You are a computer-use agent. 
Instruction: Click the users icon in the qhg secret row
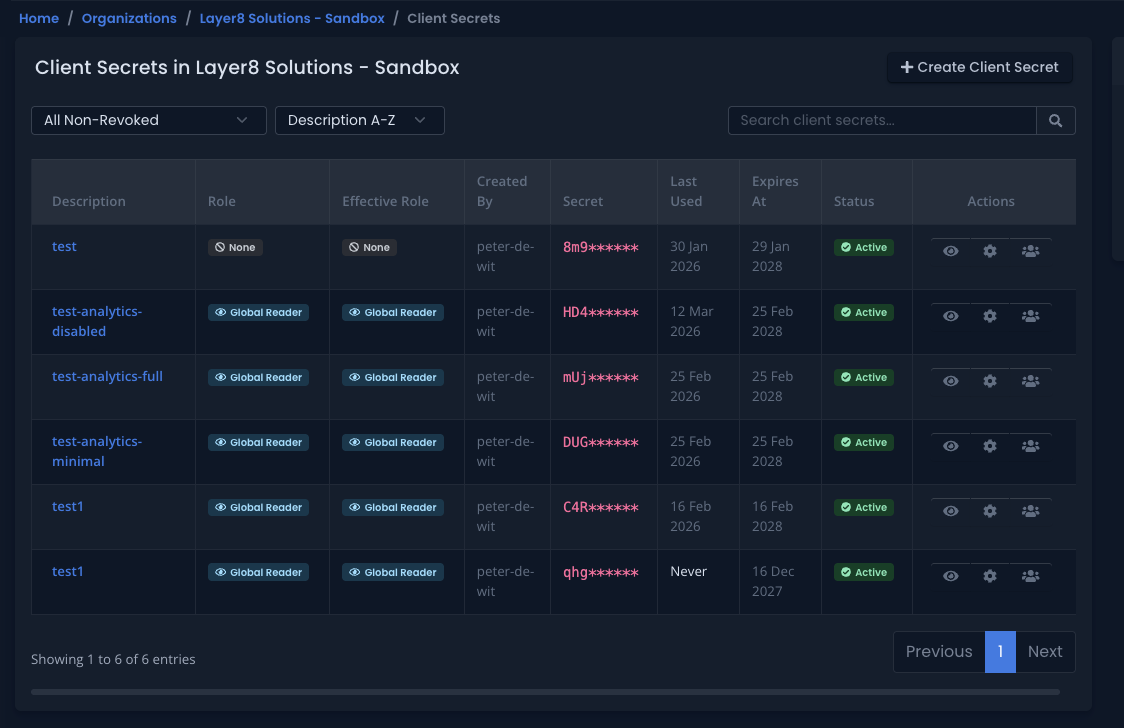tap(1030, 576)
